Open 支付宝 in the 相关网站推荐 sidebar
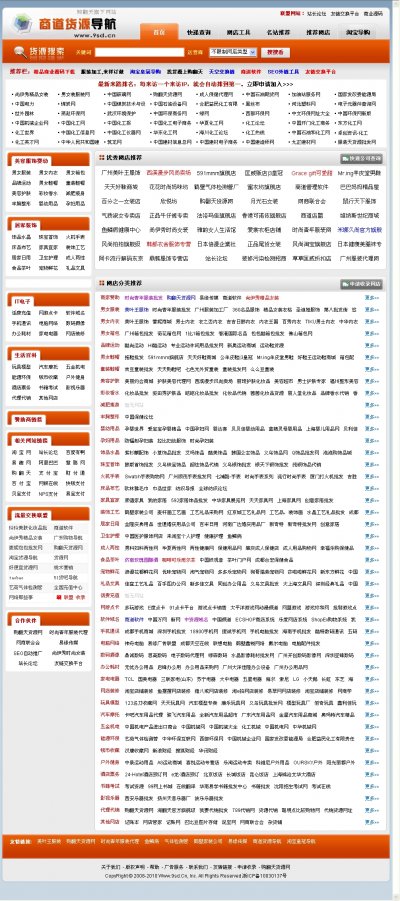 point(48,473)
